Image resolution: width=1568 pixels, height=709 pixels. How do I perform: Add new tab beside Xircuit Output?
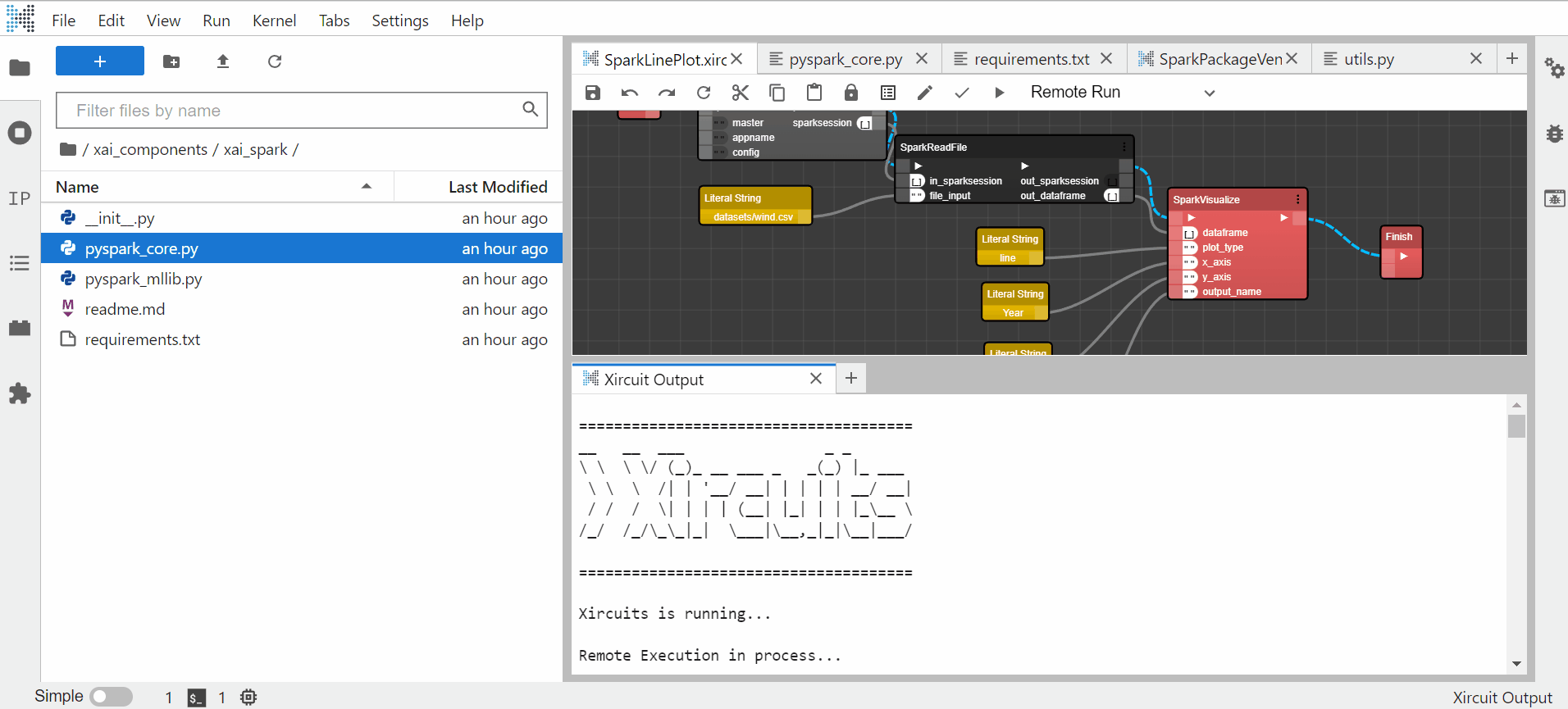point(851,378)
